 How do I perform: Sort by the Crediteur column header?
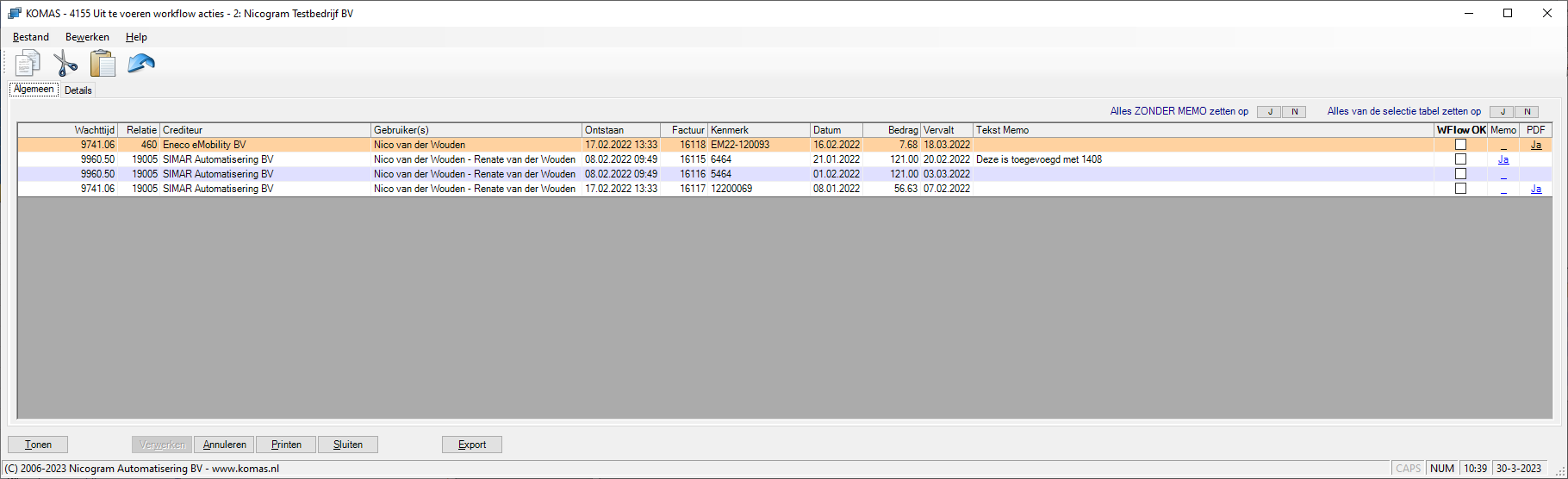click(x=265, y=130)
